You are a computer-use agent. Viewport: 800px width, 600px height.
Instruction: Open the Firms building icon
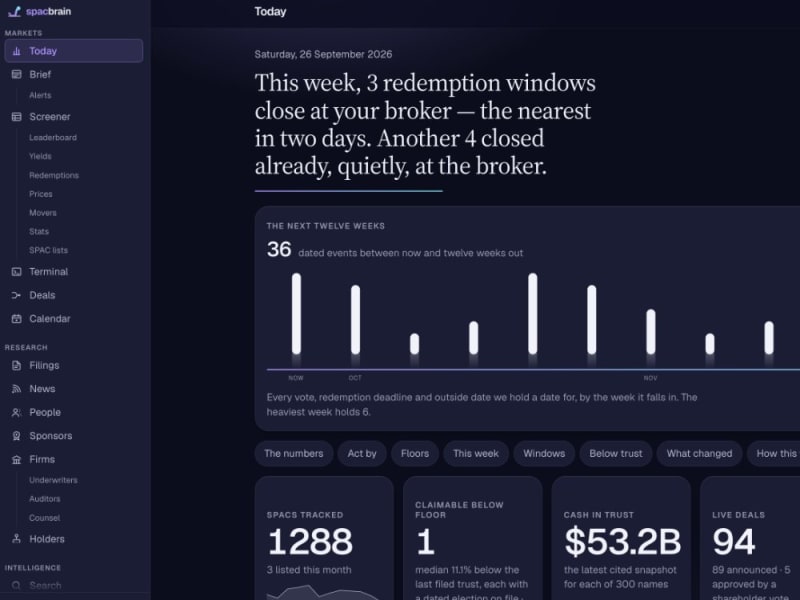click(16, 460)
